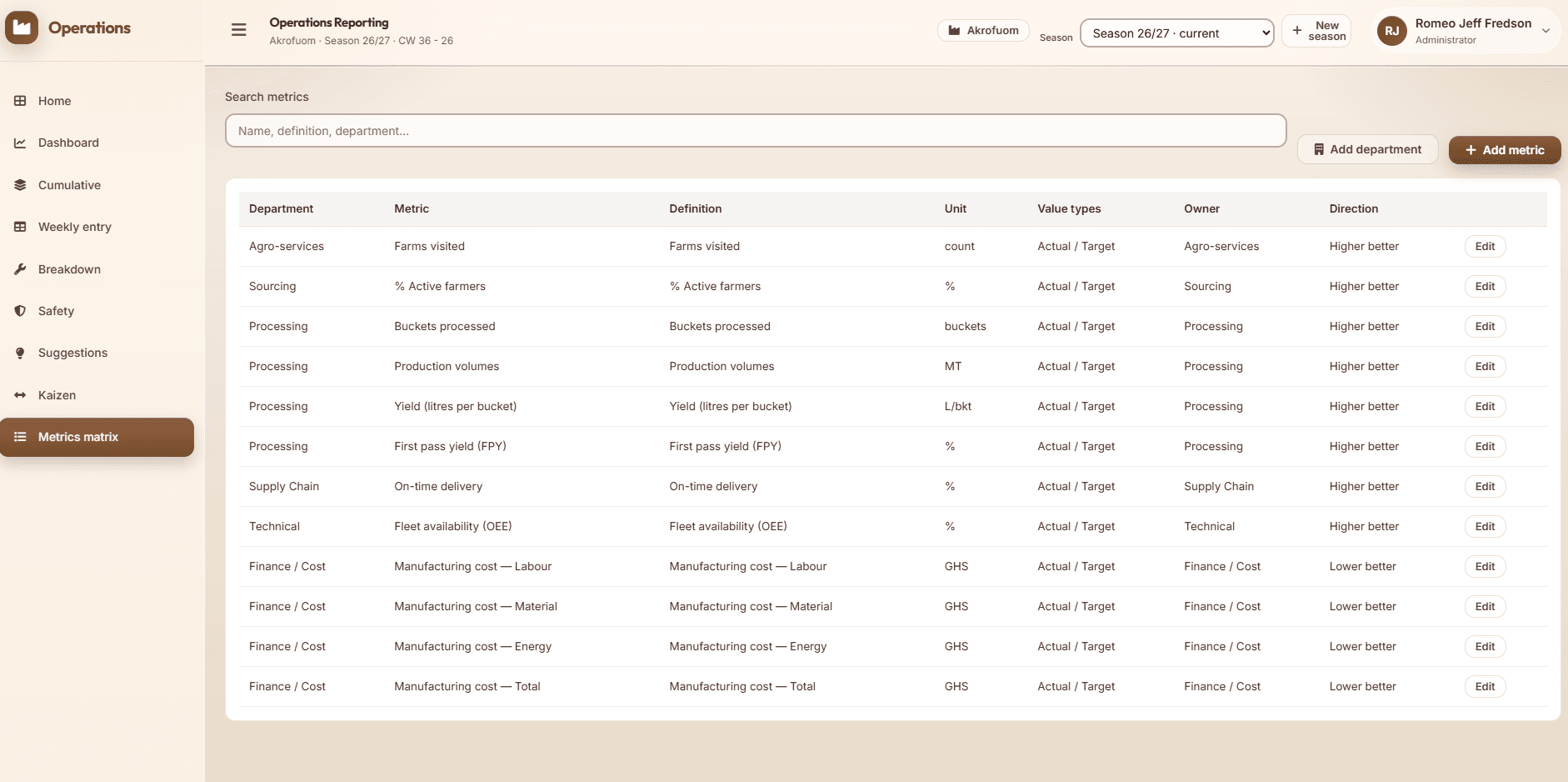The height and width of the screenshot is (782, 1568).
Task: Click the Suggestions lightbulb icon
Action: (20, 353)
